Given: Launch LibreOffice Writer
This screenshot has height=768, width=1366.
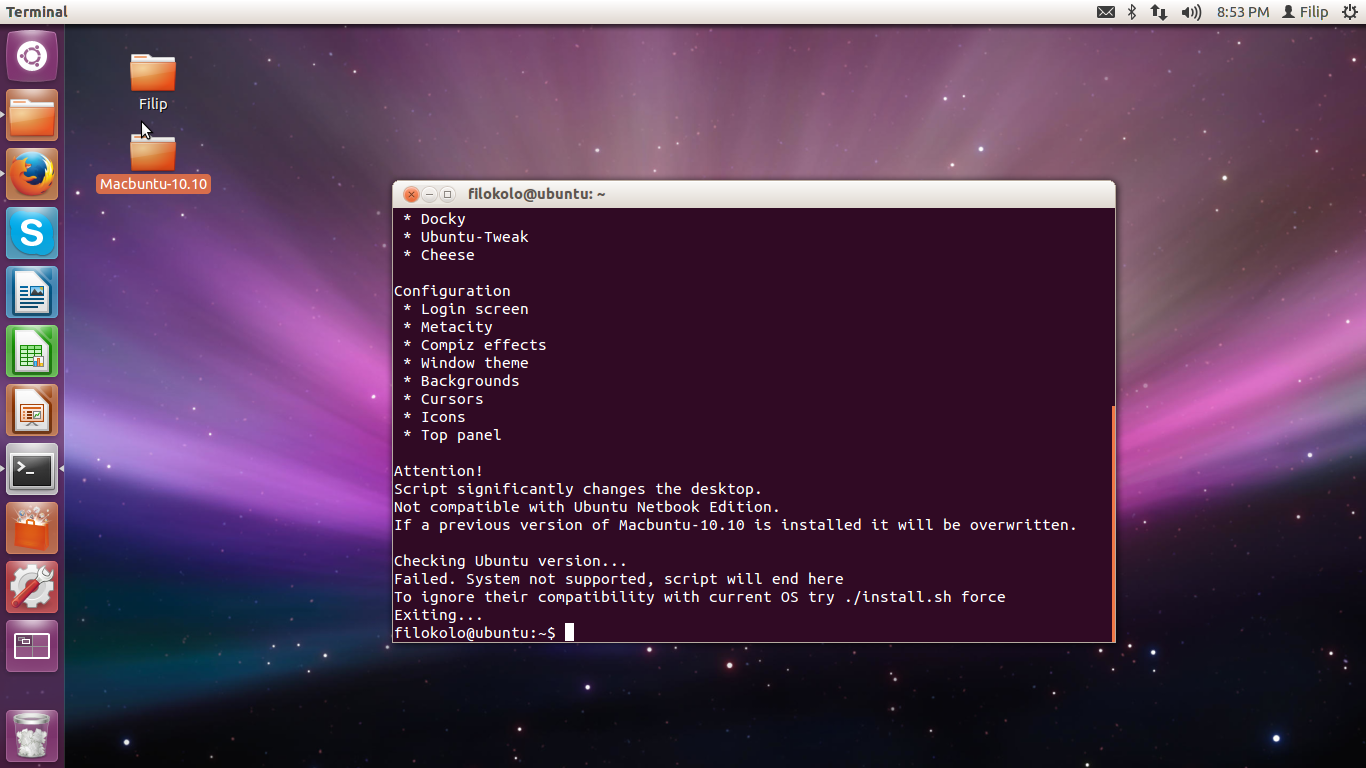Looking at the screenshot, I should (32, 292).
